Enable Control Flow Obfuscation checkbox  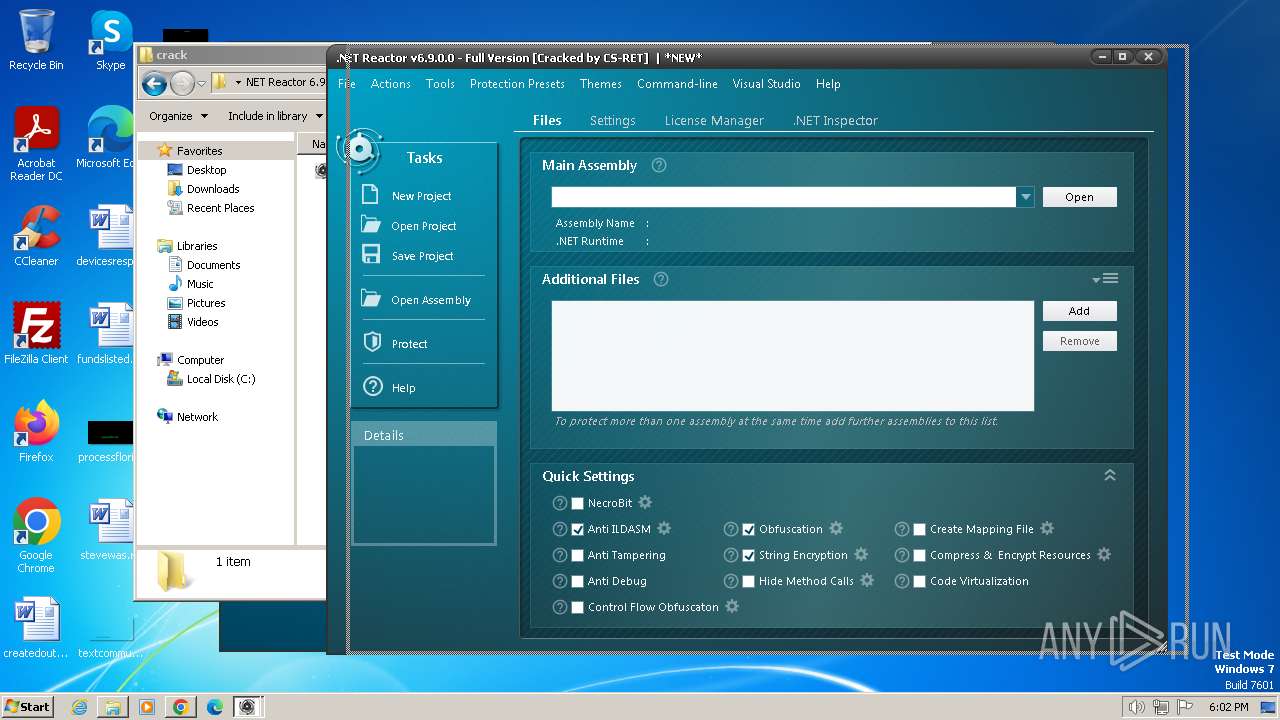point(577,607)
